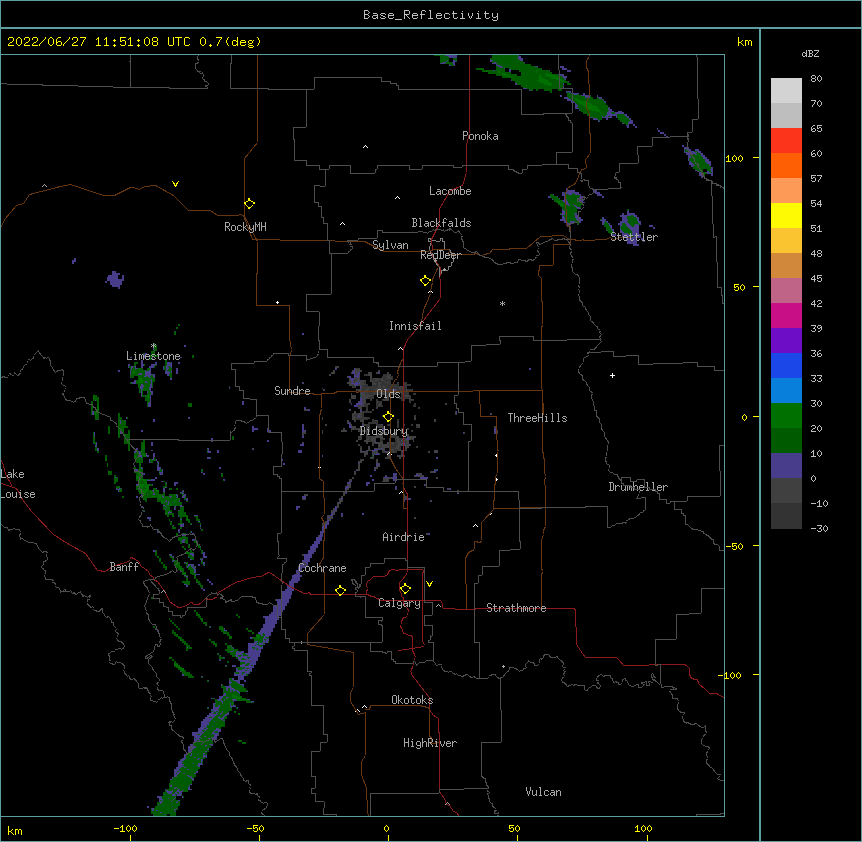Click the -100 tick label on horizontal axis
The width and height of the screenshot is (862, 842).
[x=125, y=828]
